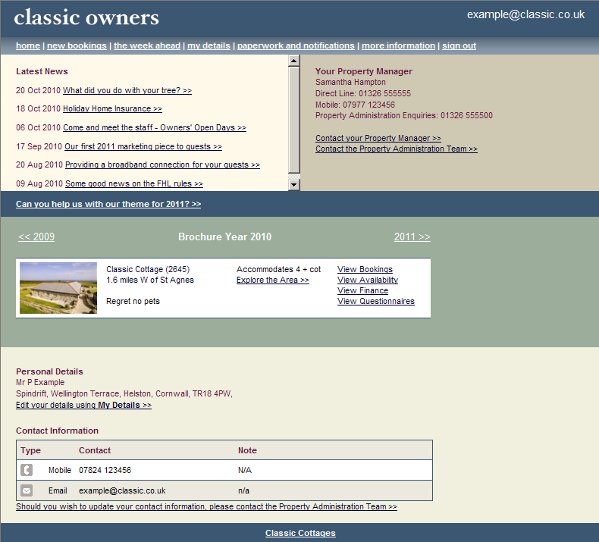This screenshot has width=599, height=542.
Task: Go to previous brochure year 2009
Action: click(36, 237)
